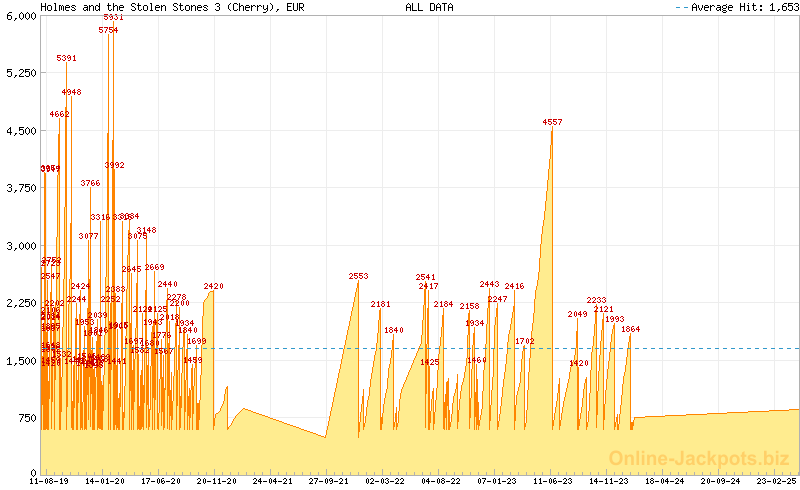800x490 pixels.
Task: Click the 5391 peak value label
Action: [x=66, y=59]
